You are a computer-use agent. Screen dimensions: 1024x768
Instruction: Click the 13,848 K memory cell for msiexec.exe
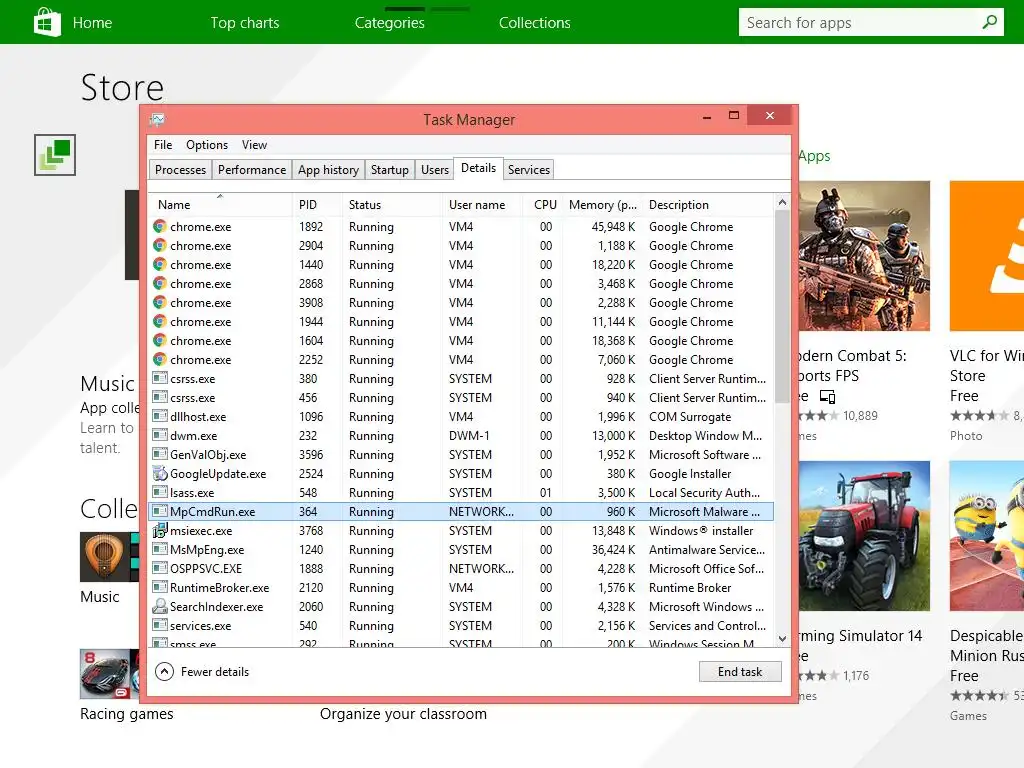614,531
